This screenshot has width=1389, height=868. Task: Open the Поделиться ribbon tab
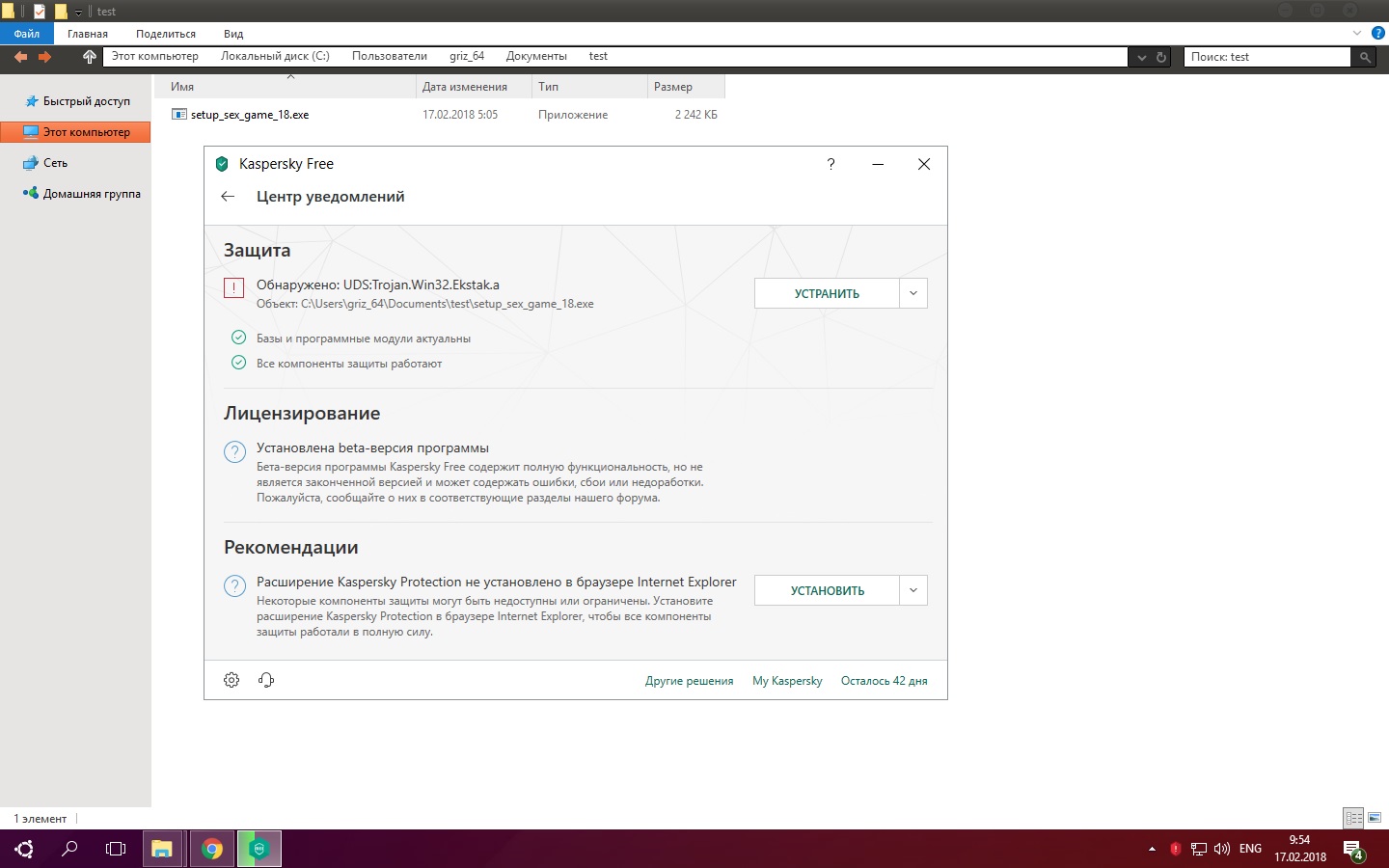coord(166,34)
